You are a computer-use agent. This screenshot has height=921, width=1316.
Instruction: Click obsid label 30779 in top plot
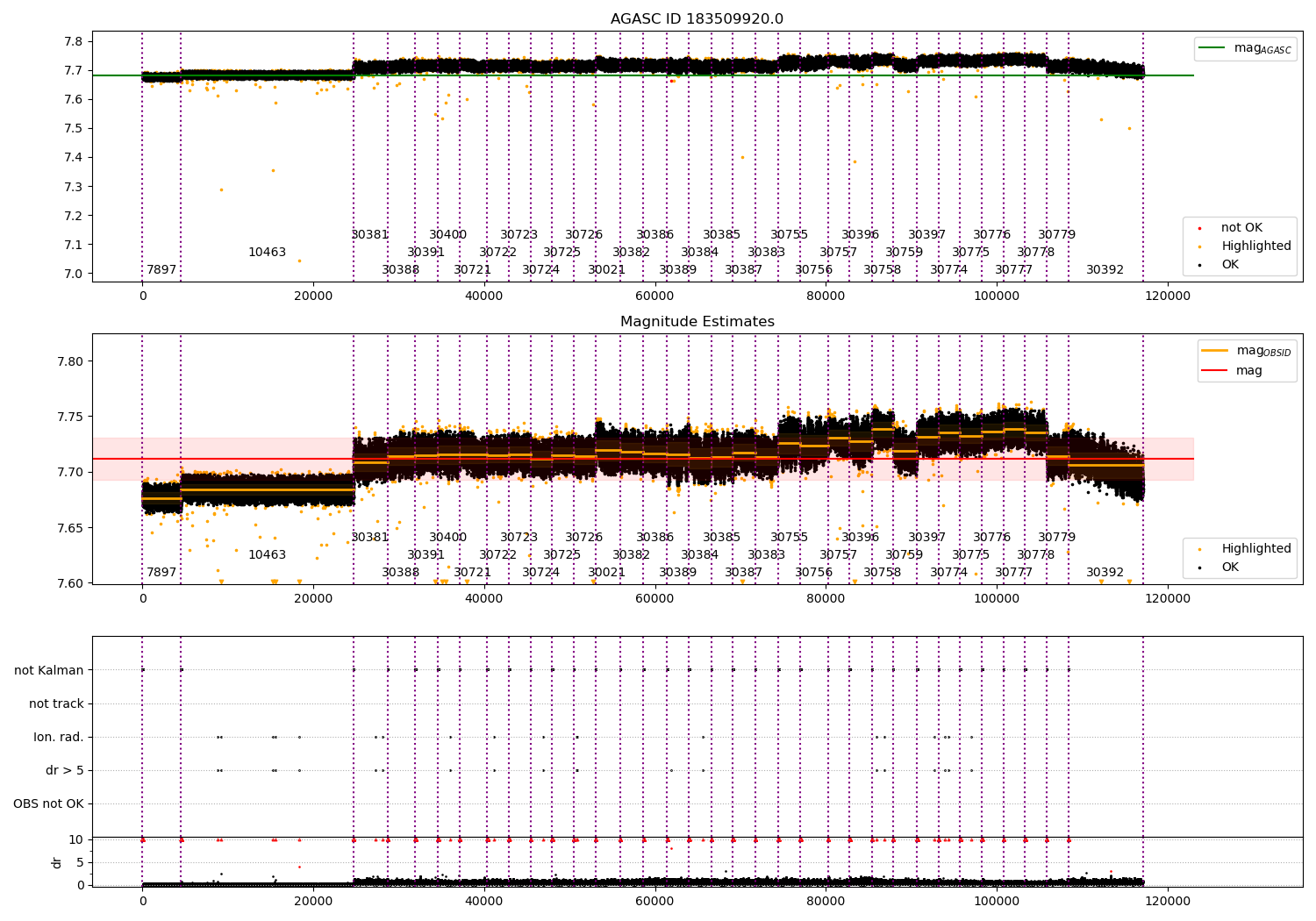coord(1056,235)
